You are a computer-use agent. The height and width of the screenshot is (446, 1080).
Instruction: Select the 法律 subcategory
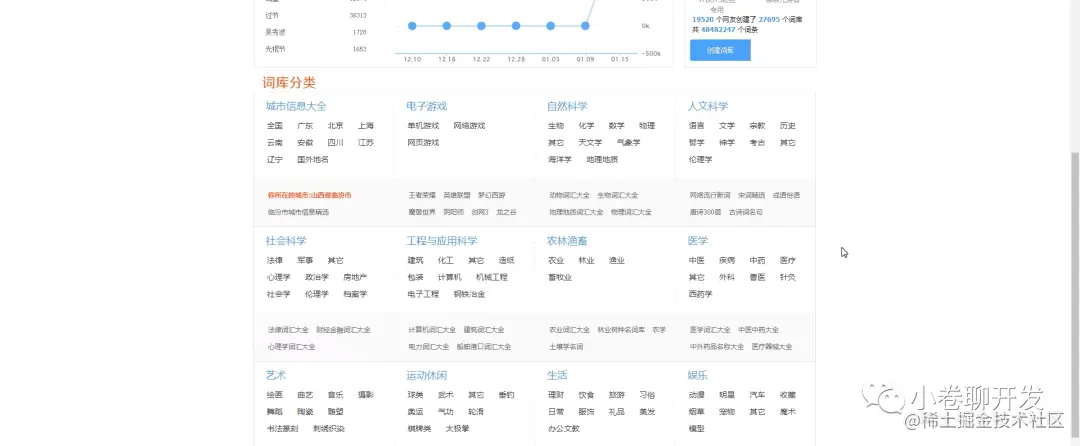[x=274, y=261]
